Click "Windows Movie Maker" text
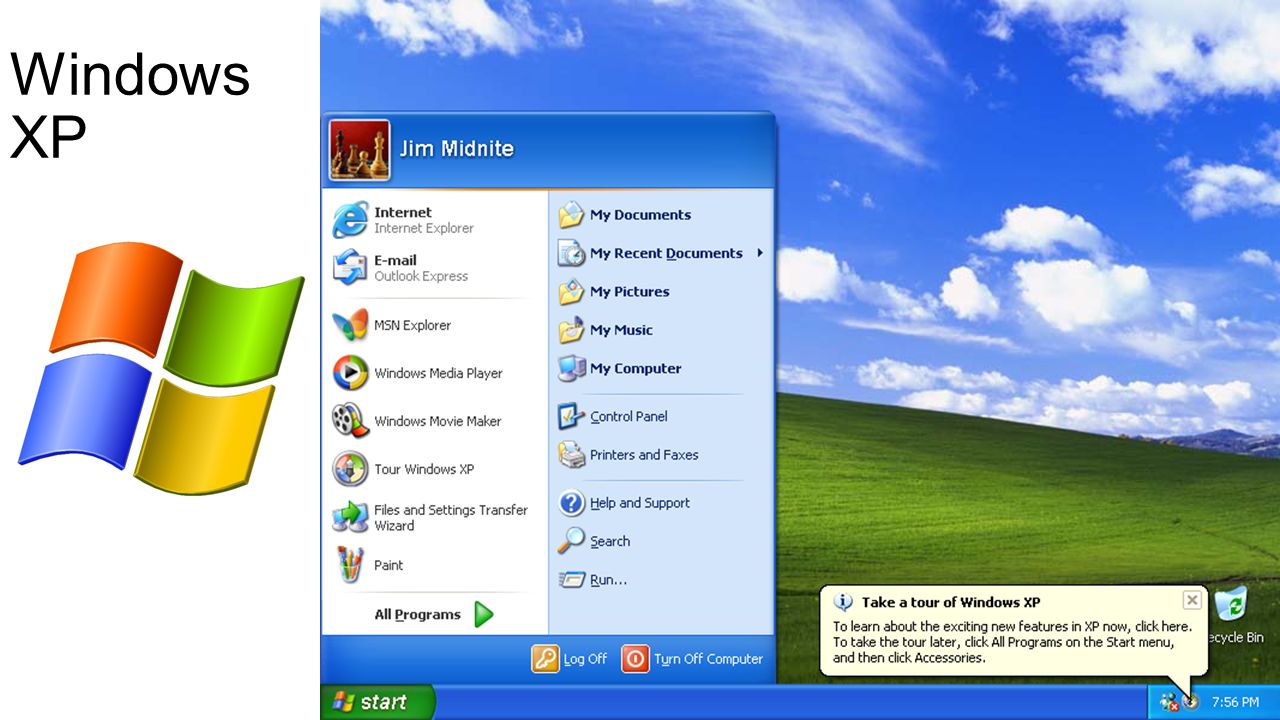 point(438,421)
